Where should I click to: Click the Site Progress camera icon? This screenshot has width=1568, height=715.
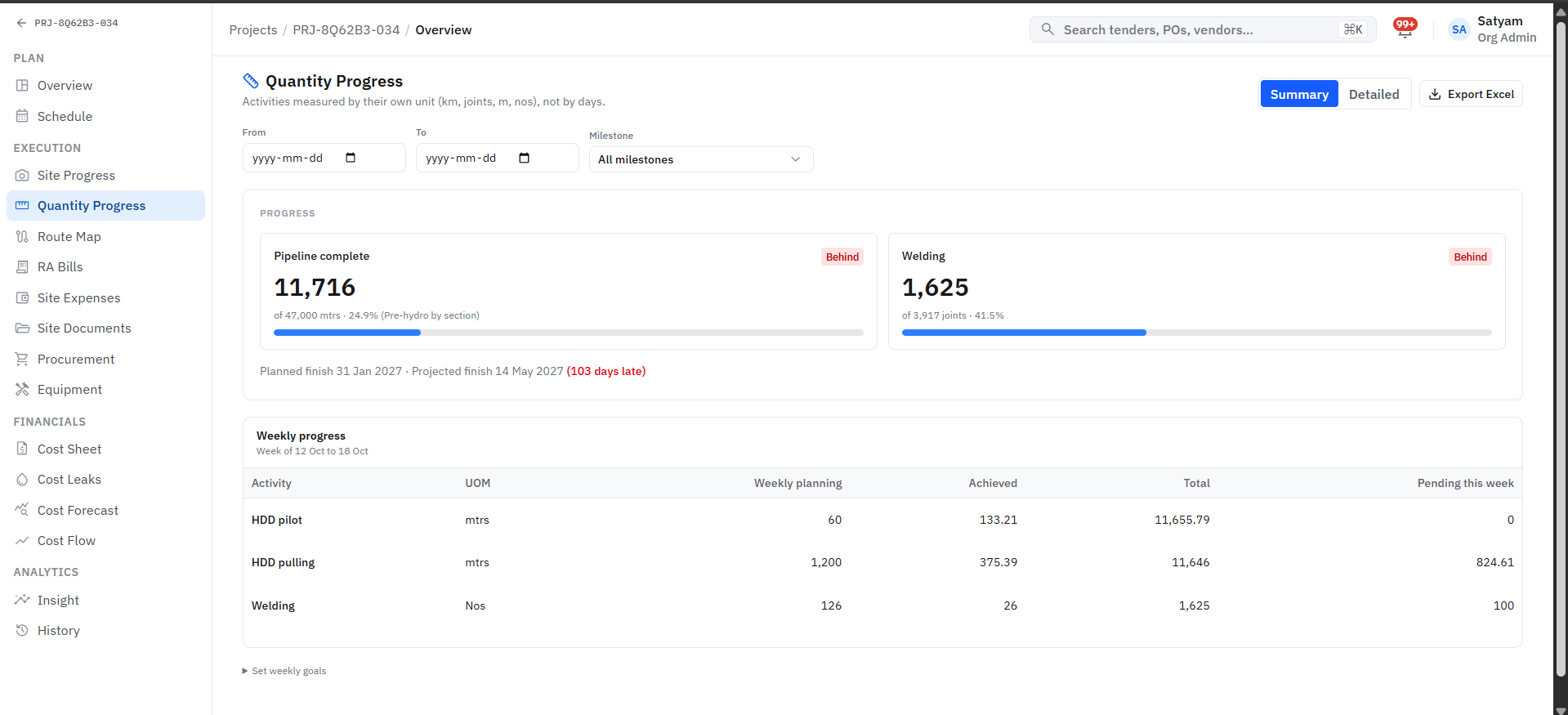(x=22, y=175)
